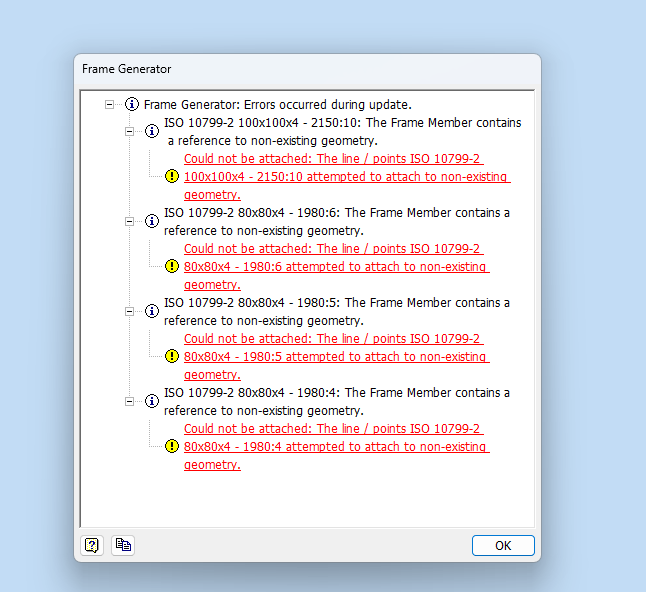Click the info icon for 80x80x4 - 1980:6
646x592 pixels.
pos(152,221)
